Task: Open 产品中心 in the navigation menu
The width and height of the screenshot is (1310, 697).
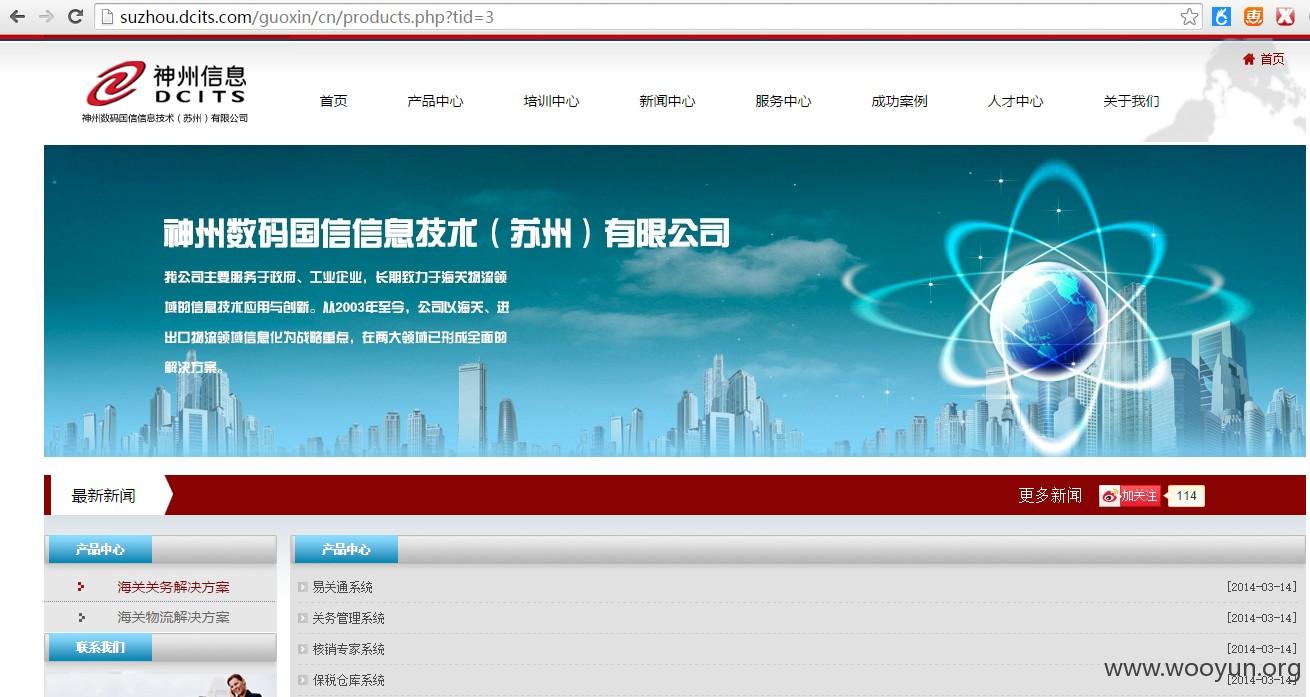Action: pyautogui.click(x=435, y=101)
